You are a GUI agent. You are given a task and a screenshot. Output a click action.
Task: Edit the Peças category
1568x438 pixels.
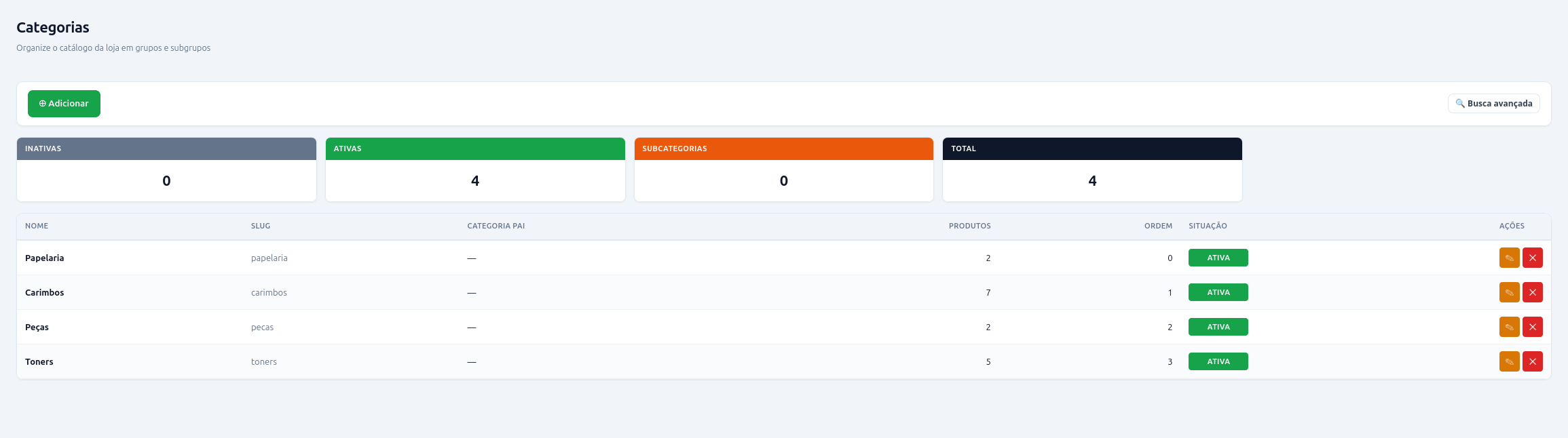[x=1509, y=327]
